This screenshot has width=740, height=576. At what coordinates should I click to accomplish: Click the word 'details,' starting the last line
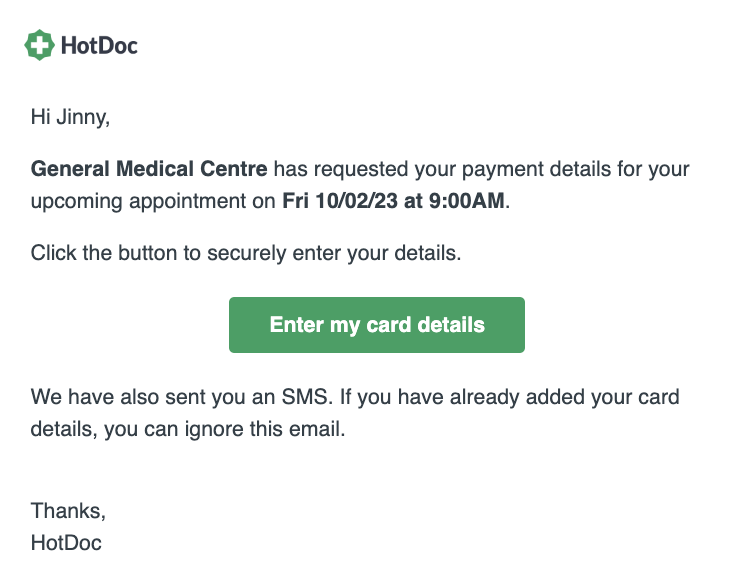pyautogui.click(x=64, y=429)
